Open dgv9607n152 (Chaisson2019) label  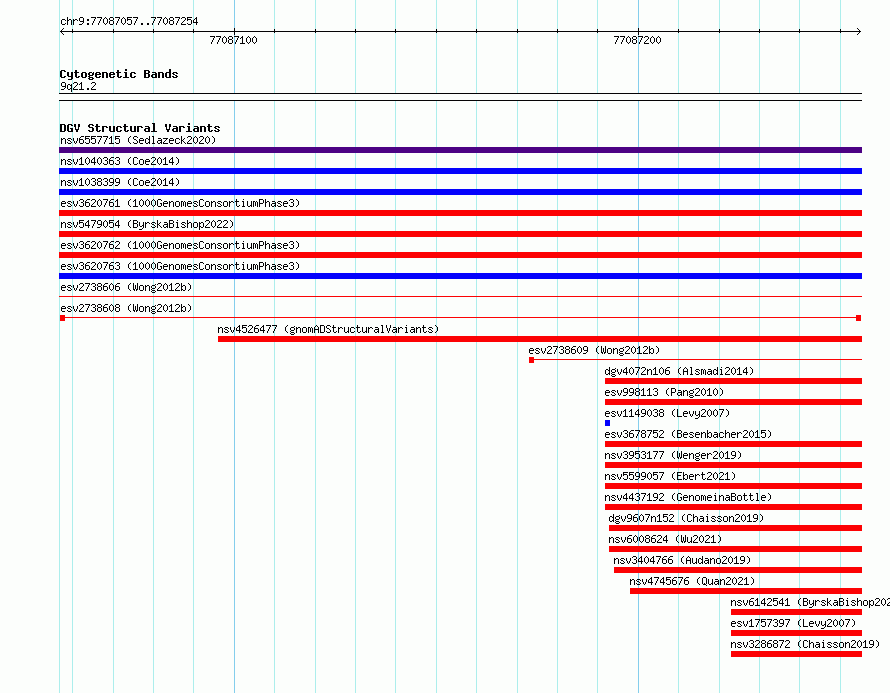[686, 518]
